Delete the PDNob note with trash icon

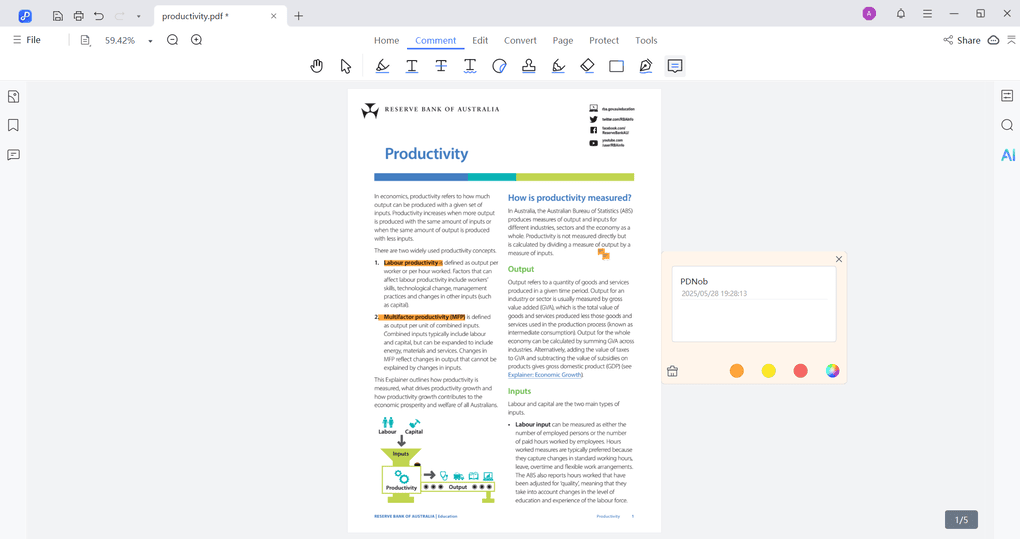[672, 371]
